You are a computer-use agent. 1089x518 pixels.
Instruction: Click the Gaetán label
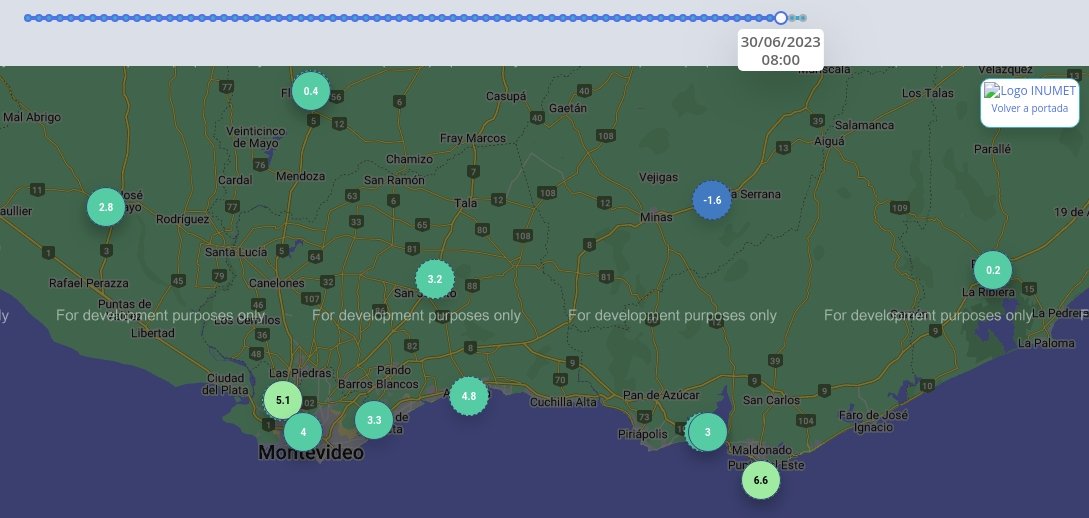click(567, 108)
